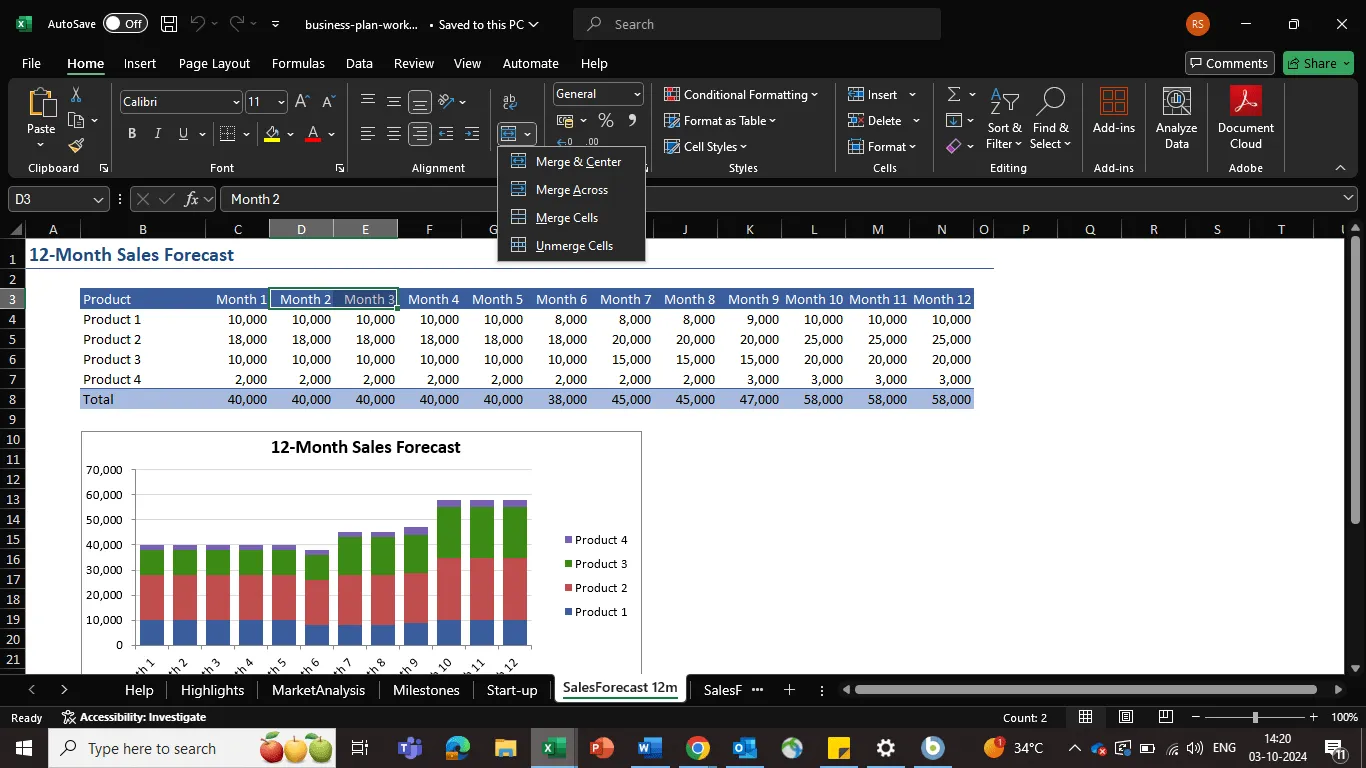Click Delete in Cells group
Image resolution: width=1366 pixels, height=768 pixels.
point(884,121)
